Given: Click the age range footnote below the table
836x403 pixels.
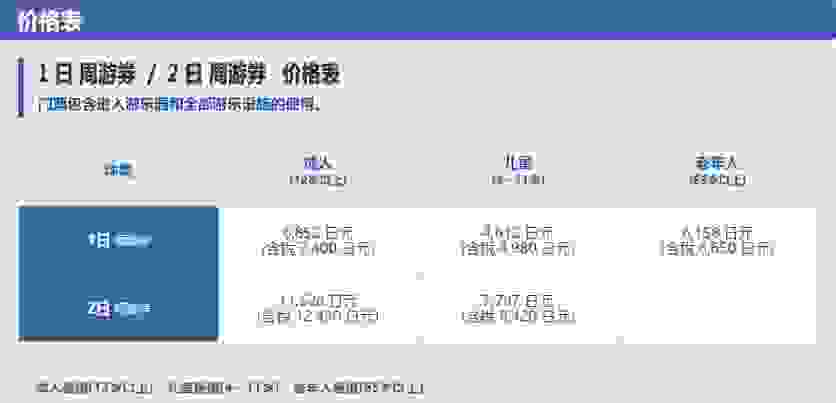Looking at the screenshot, I should (229, 388).
